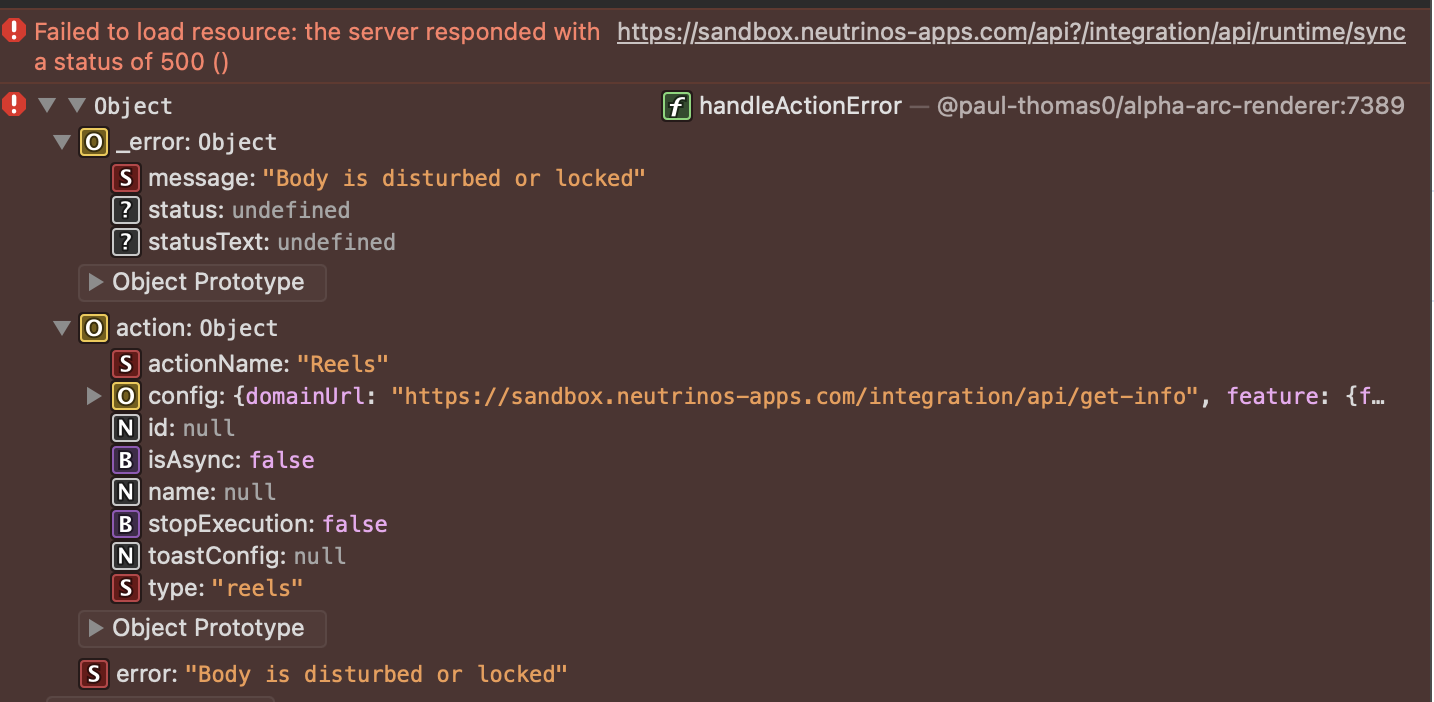The image size is (1434, 702).
Task: Open the sandbox.neutrinos-apps.com runtime/sync link
Action: click(1011, 32)
